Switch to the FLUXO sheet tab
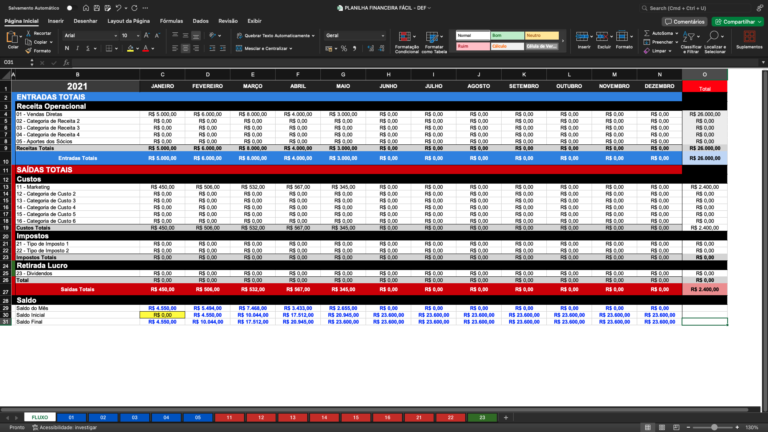Image resolution: width=768 pixels, height=432 pixels. click(x=40, y=417)
